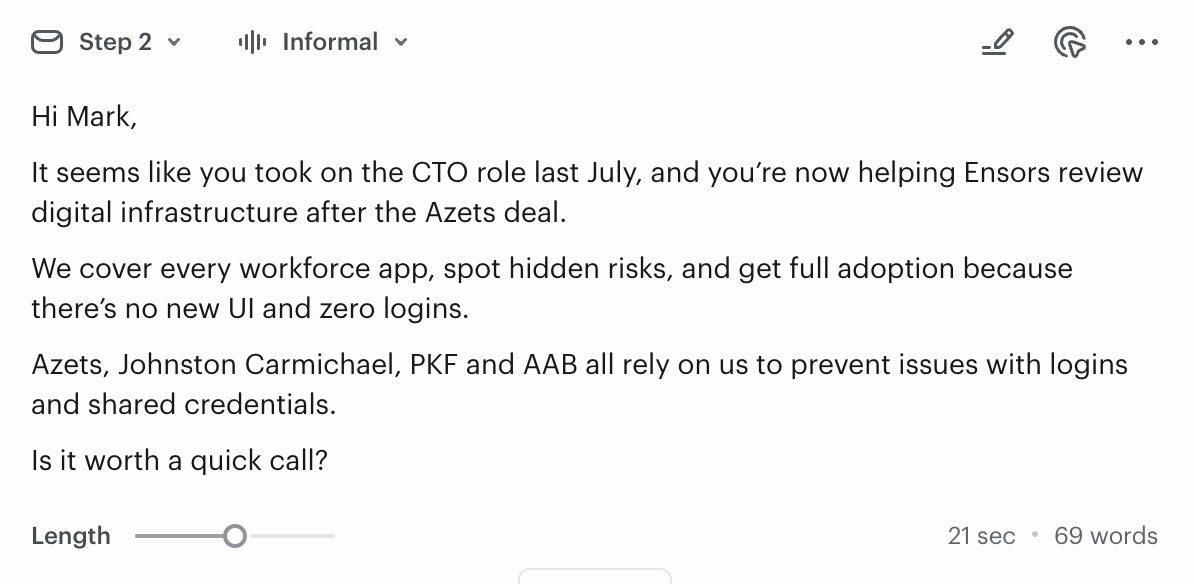This screenshot has height=584, width=1194.
Task: Click the envelope icon beside Step 2
Action: (x=47, y=42)
